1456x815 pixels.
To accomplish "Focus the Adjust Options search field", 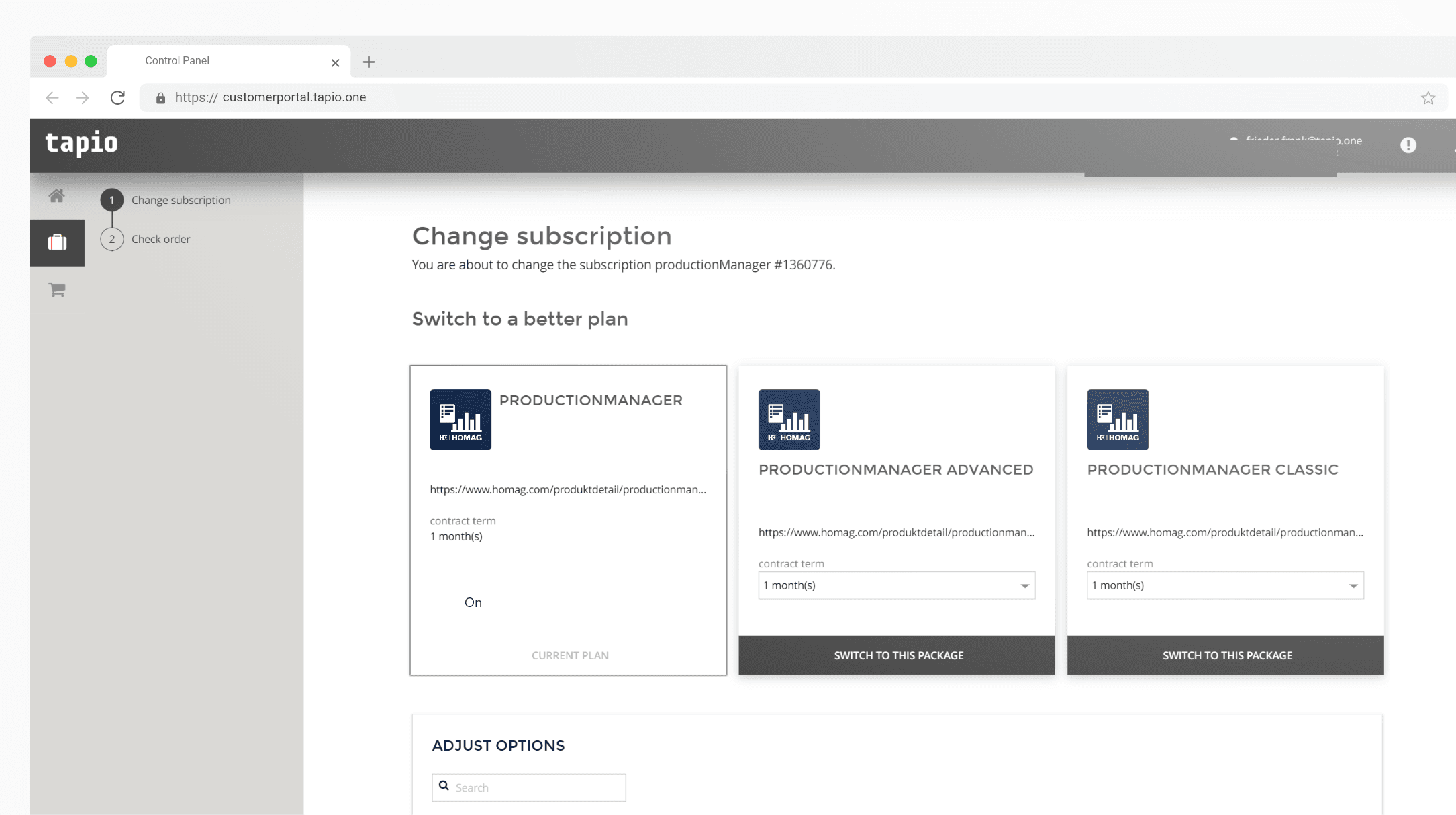I will 529,787.
